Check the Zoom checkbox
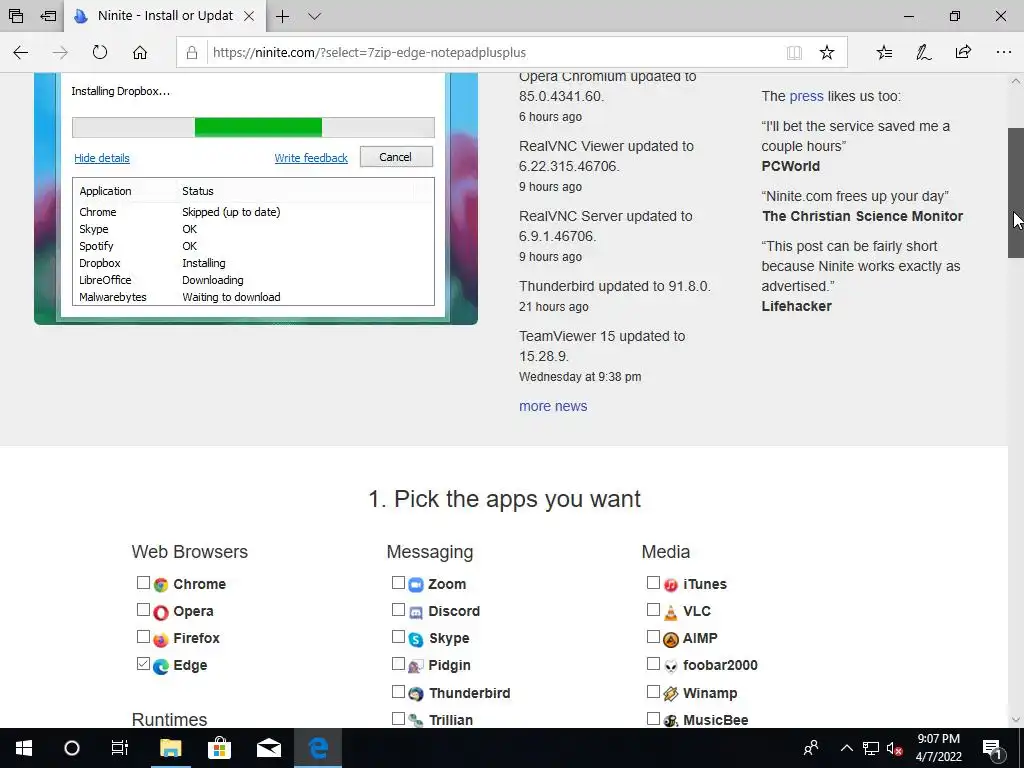This screenshot has width=1024, height=768. (x=398, y=583)
